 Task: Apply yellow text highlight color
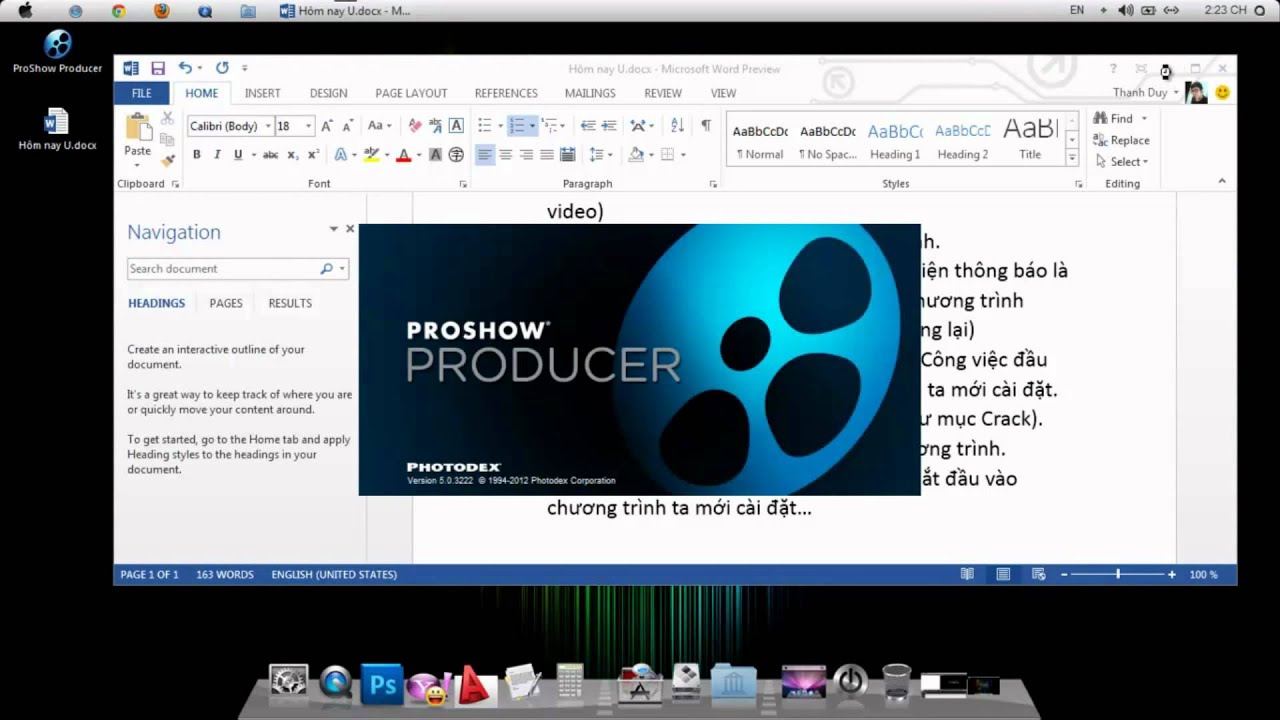tap(372, 155)
